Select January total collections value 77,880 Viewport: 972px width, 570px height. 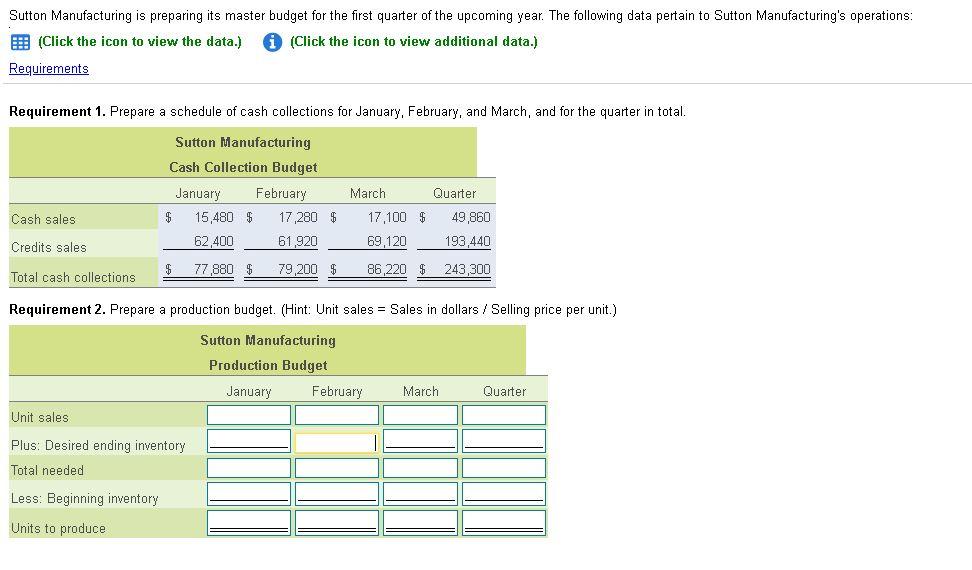click(x=214, y=270)
